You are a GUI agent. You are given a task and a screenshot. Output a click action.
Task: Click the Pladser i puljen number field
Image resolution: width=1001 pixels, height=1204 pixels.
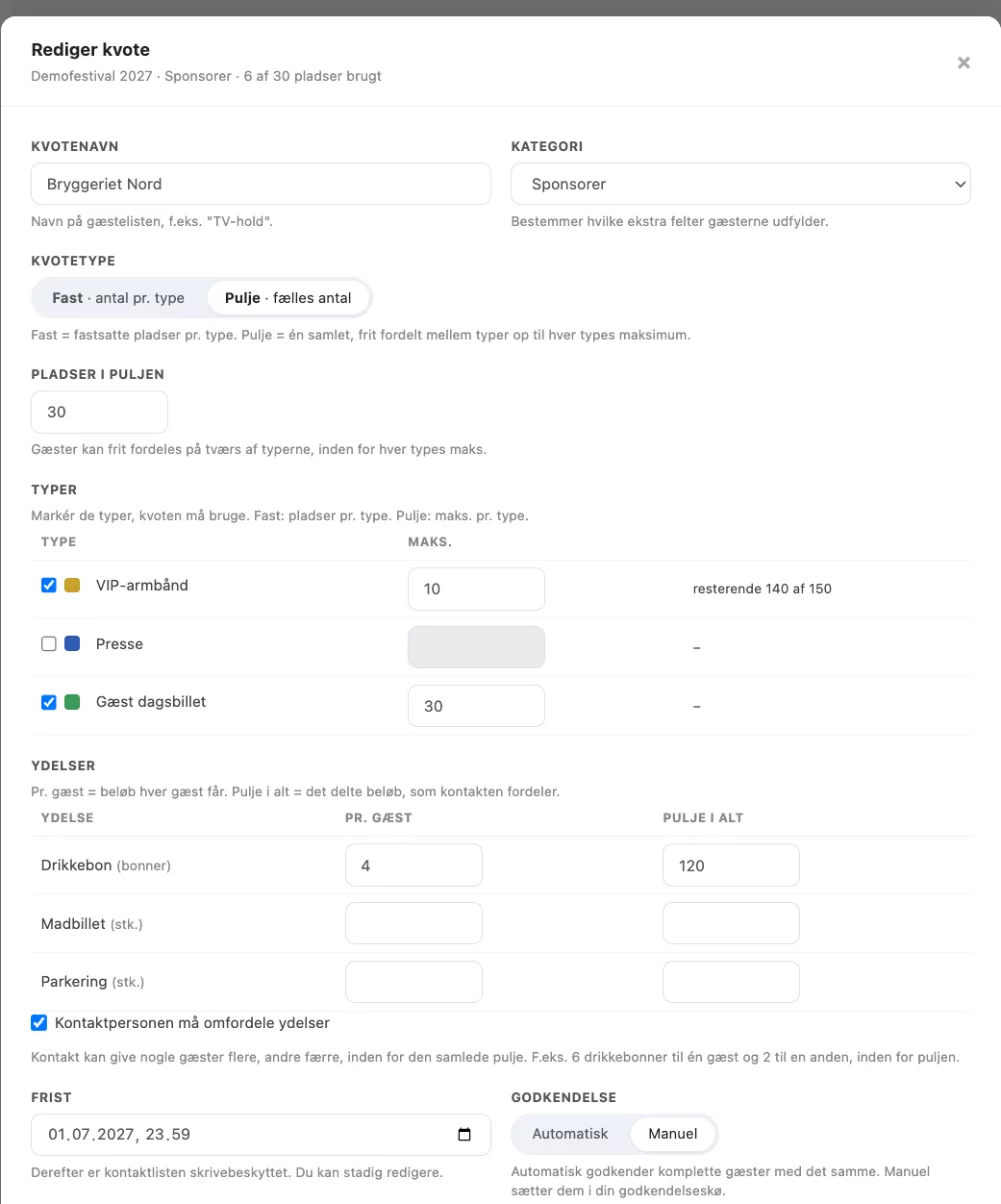[100, 412]
